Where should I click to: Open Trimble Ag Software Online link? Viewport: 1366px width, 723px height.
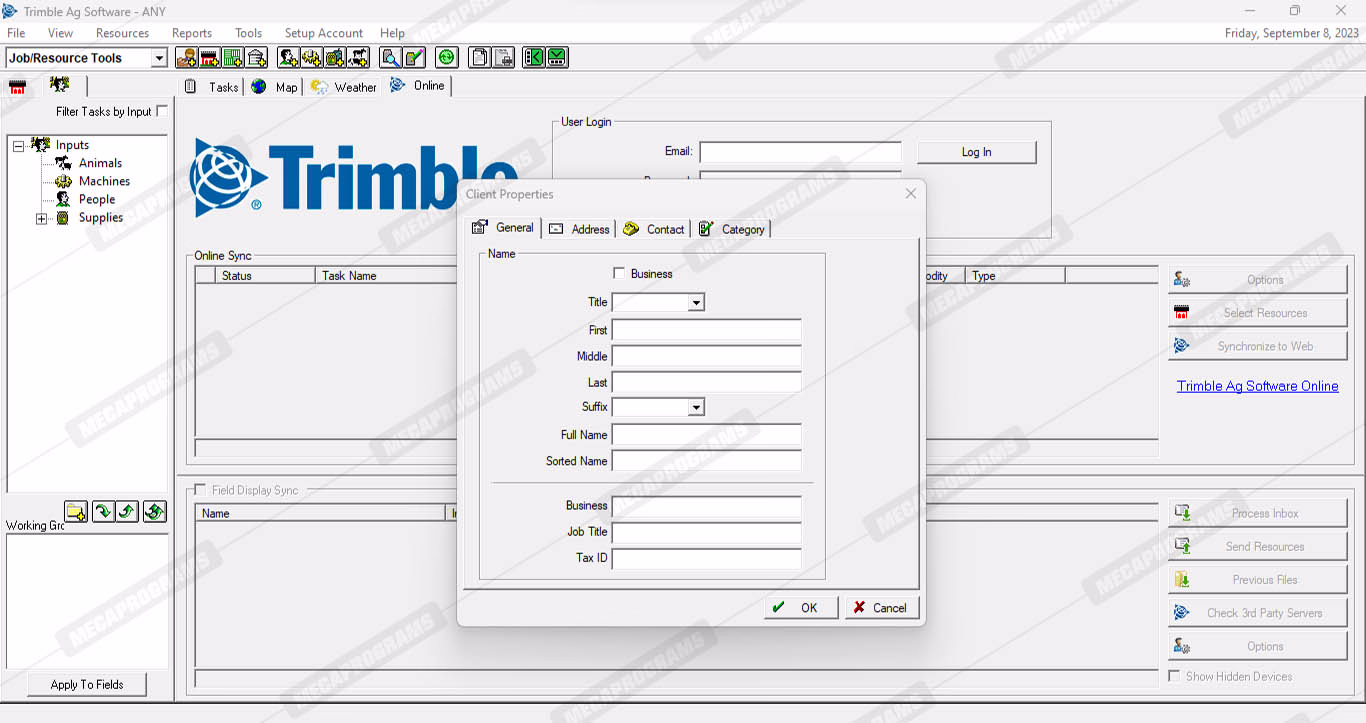(x=1257, y=386)
